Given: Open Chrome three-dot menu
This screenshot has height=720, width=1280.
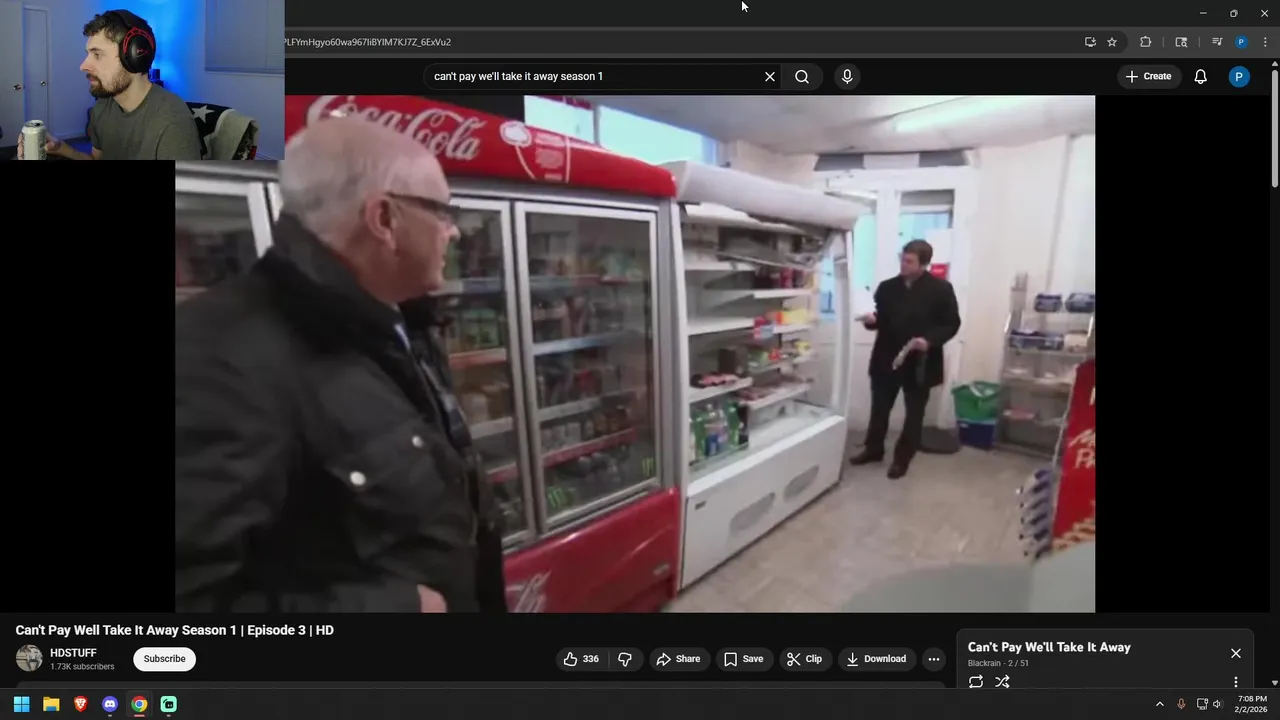Looking at the screenshot, I should point(1265,42).
